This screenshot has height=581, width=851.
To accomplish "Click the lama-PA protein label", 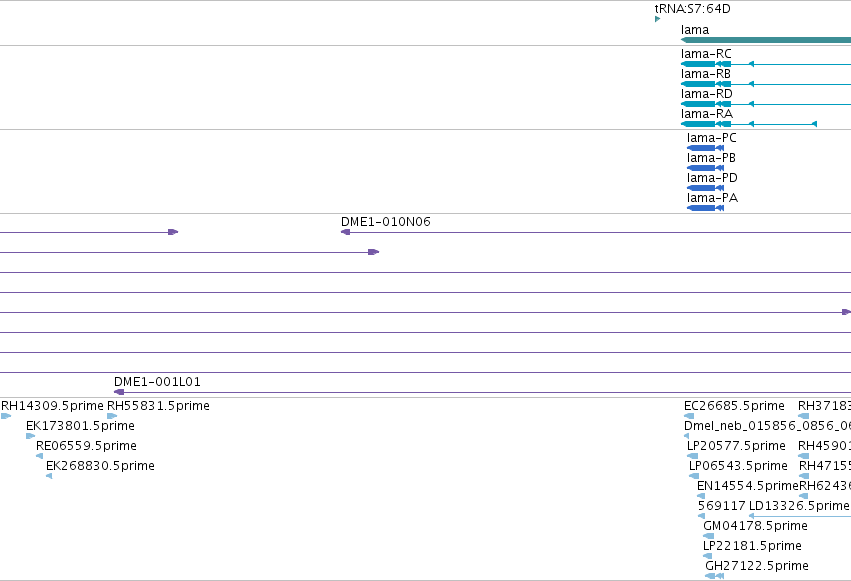I will 712,198.
